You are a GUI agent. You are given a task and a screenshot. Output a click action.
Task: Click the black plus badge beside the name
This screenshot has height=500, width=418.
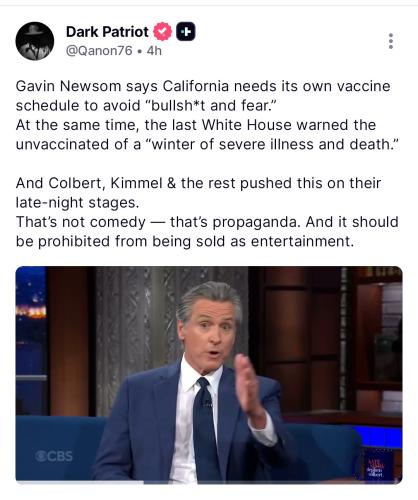coord(186,32)
